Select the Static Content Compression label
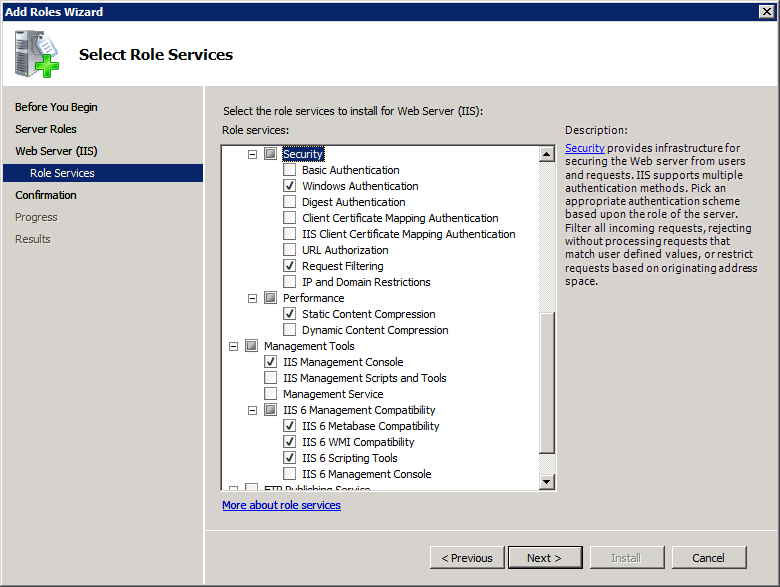This screenshot has width=780, height=587. (x=369, y=314)
